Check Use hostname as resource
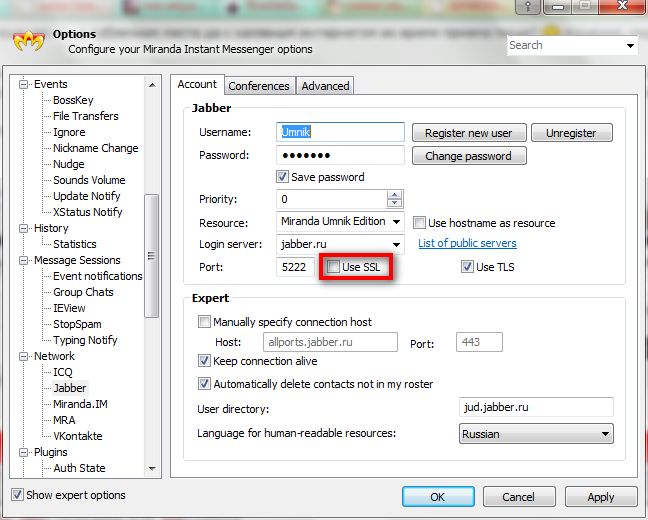This screenshot has height=520, width=648. 419,223
